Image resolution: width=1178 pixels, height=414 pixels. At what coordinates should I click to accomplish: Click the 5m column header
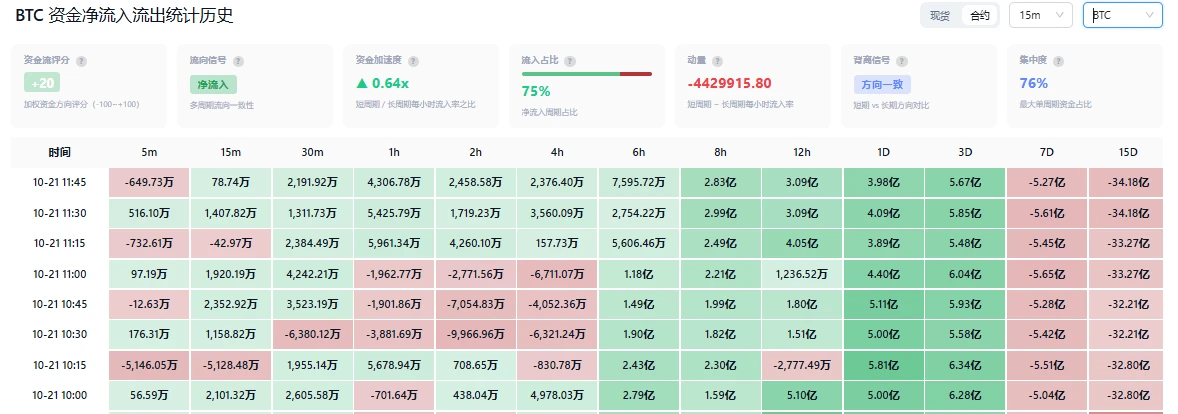[150, 153]
